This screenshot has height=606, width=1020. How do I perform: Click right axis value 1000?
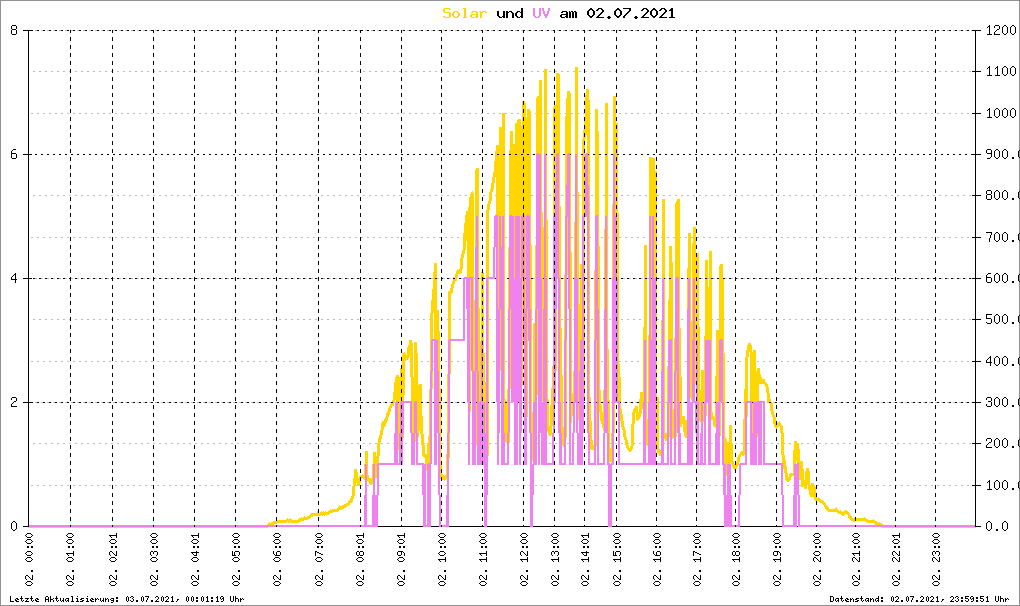click(1002, 113)
